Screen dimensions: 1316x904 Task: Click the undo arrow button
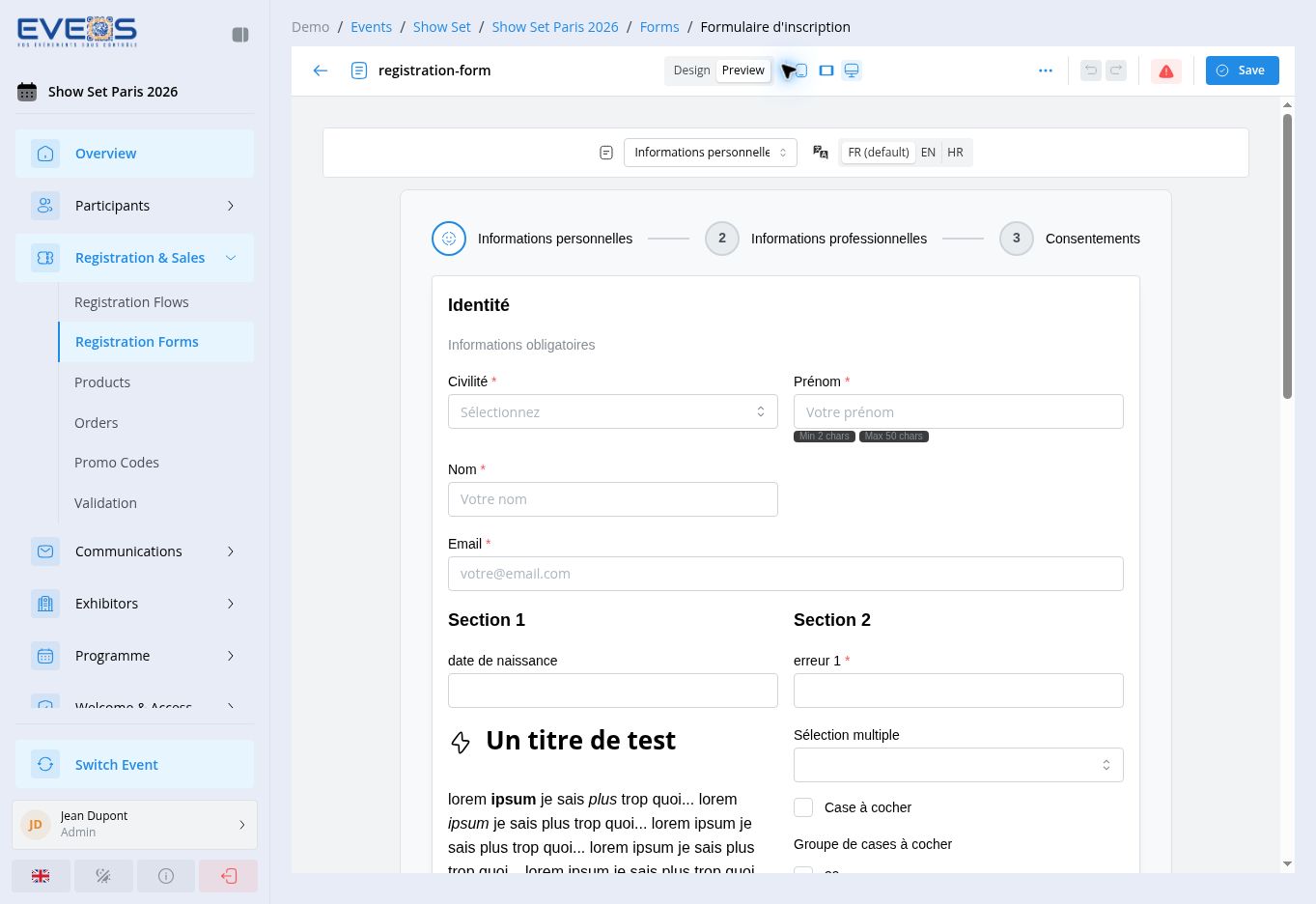click(x=1091, y=71)
